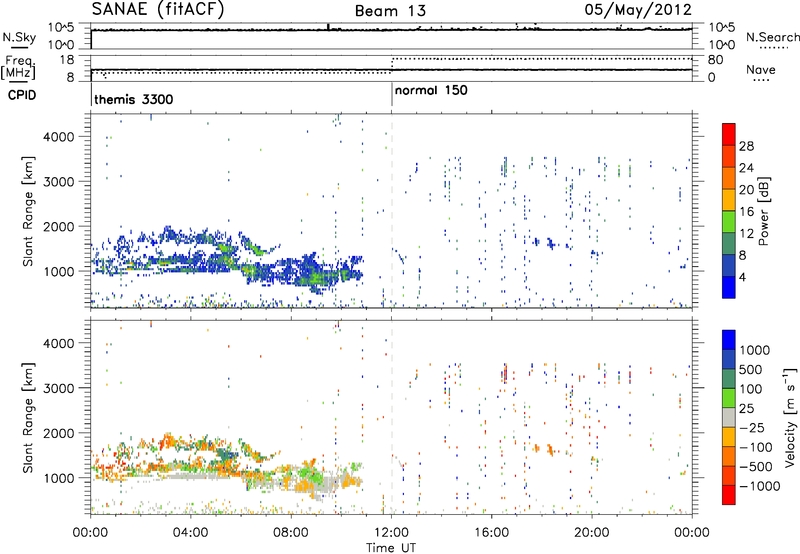Select the '−1000' label on Velocity colorbar
This screenshot has height=554, width=800.
coord(760,486)
